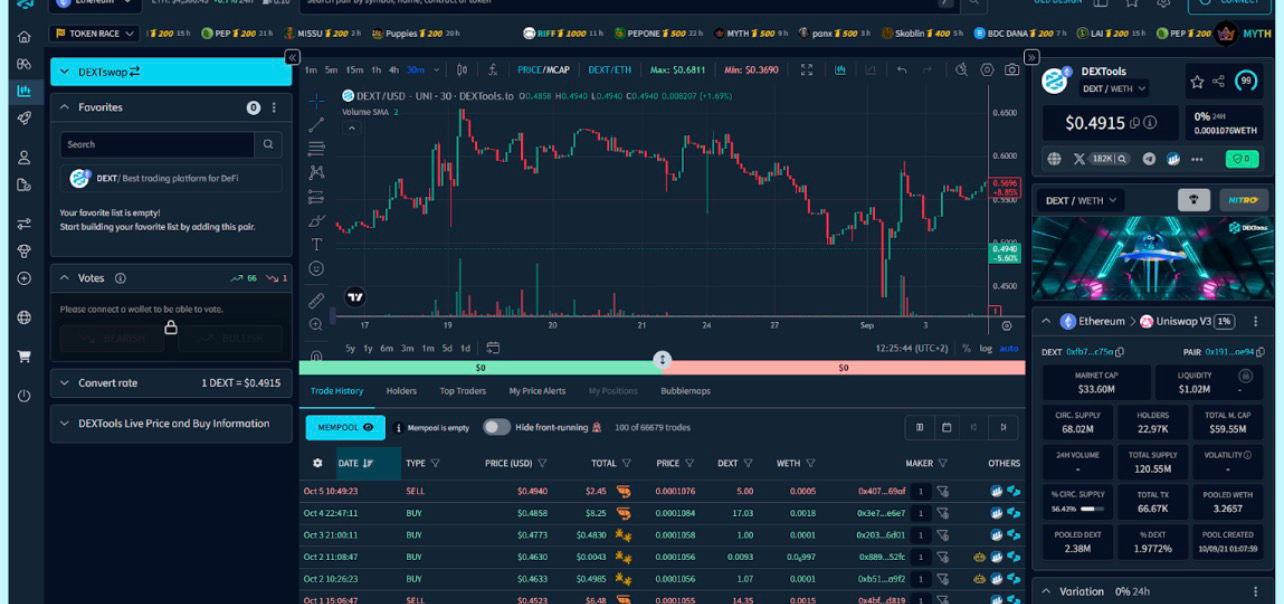Open trade table settings gear
Viewport: 1284px width, 604px height.
tap(318, 463)
